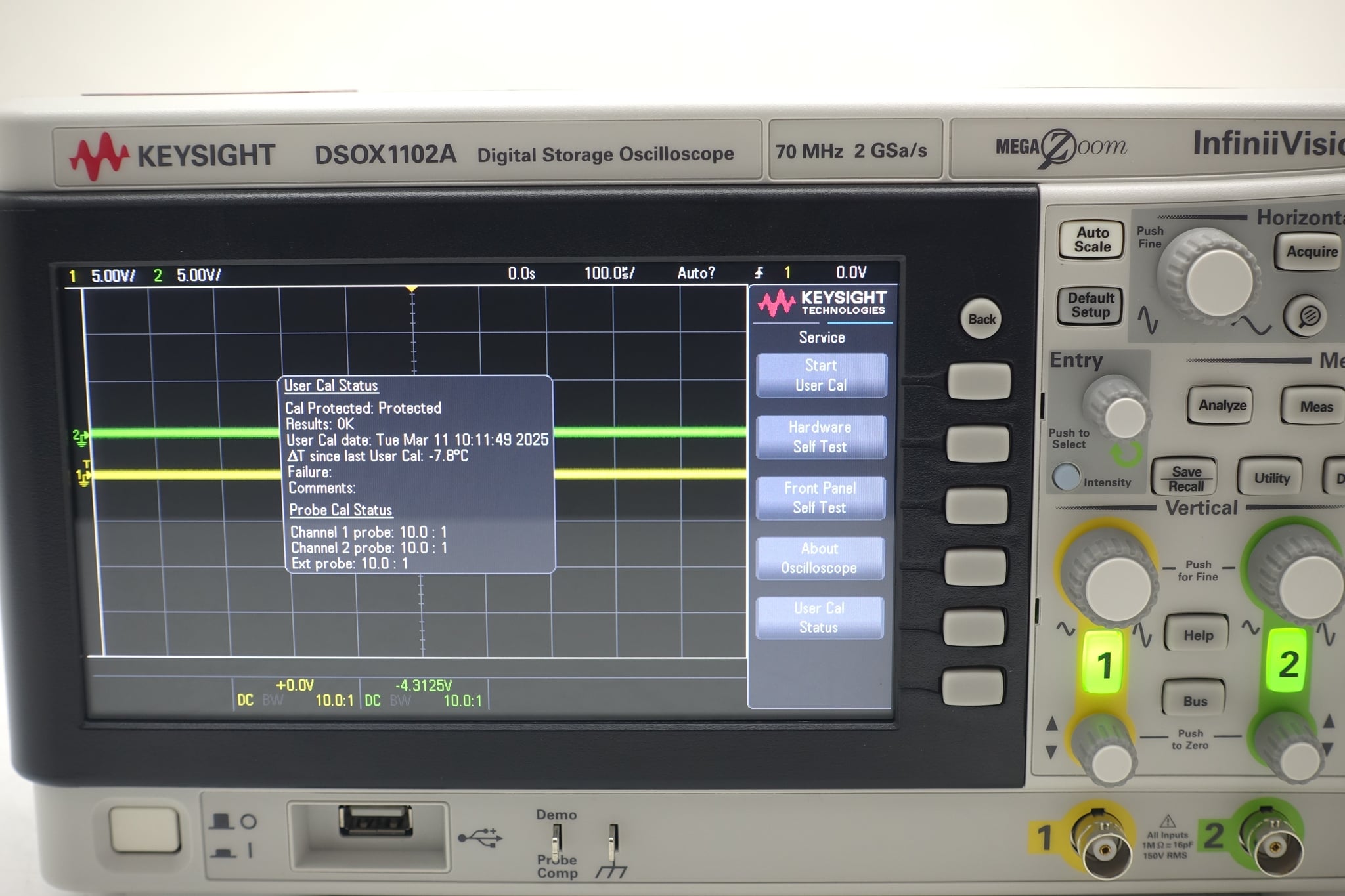The height and width of the screenshot is (896, 1345).
Task: Select User Cal Status menu entry
Action: 819,618
